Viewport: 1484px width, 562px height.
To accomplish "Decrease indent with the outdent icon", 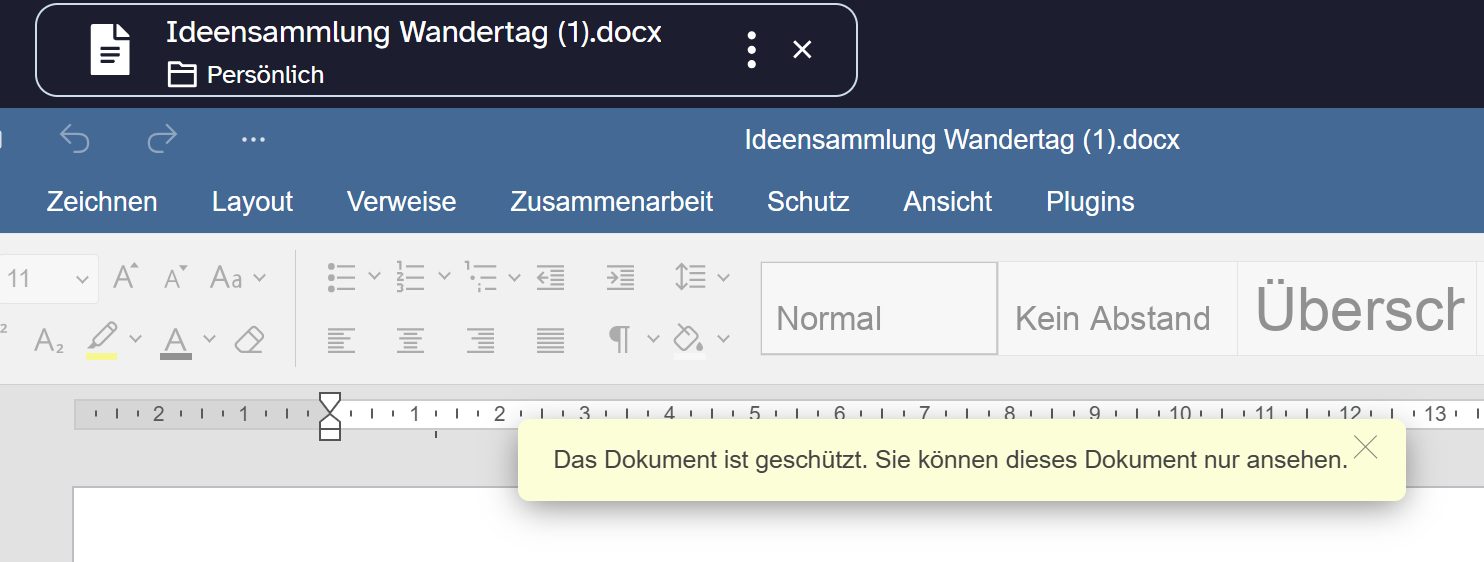I will click(x=550, y=277).
